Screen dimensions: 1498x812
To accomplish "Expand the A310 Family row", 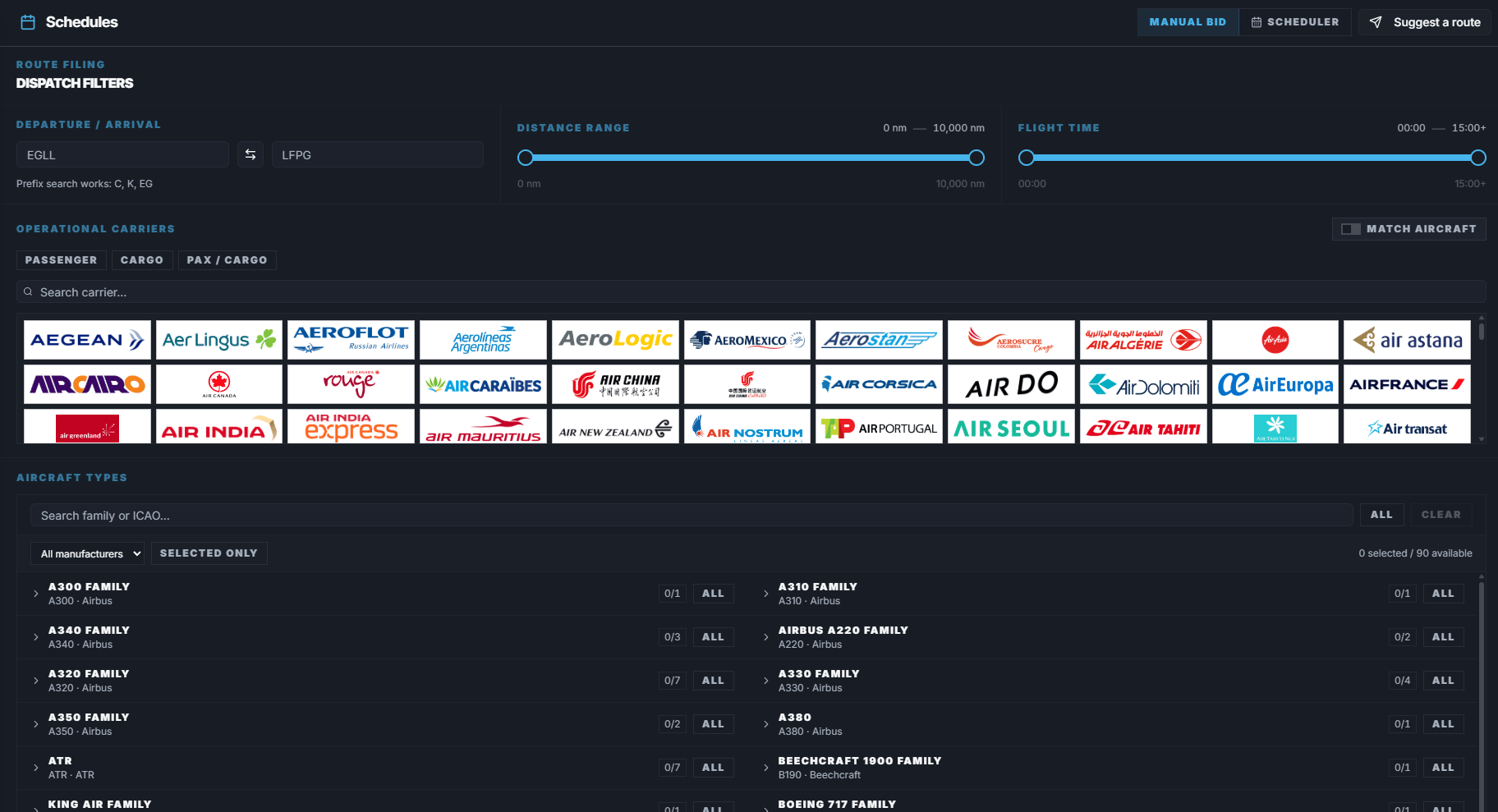I will click(x=766, y=594).
